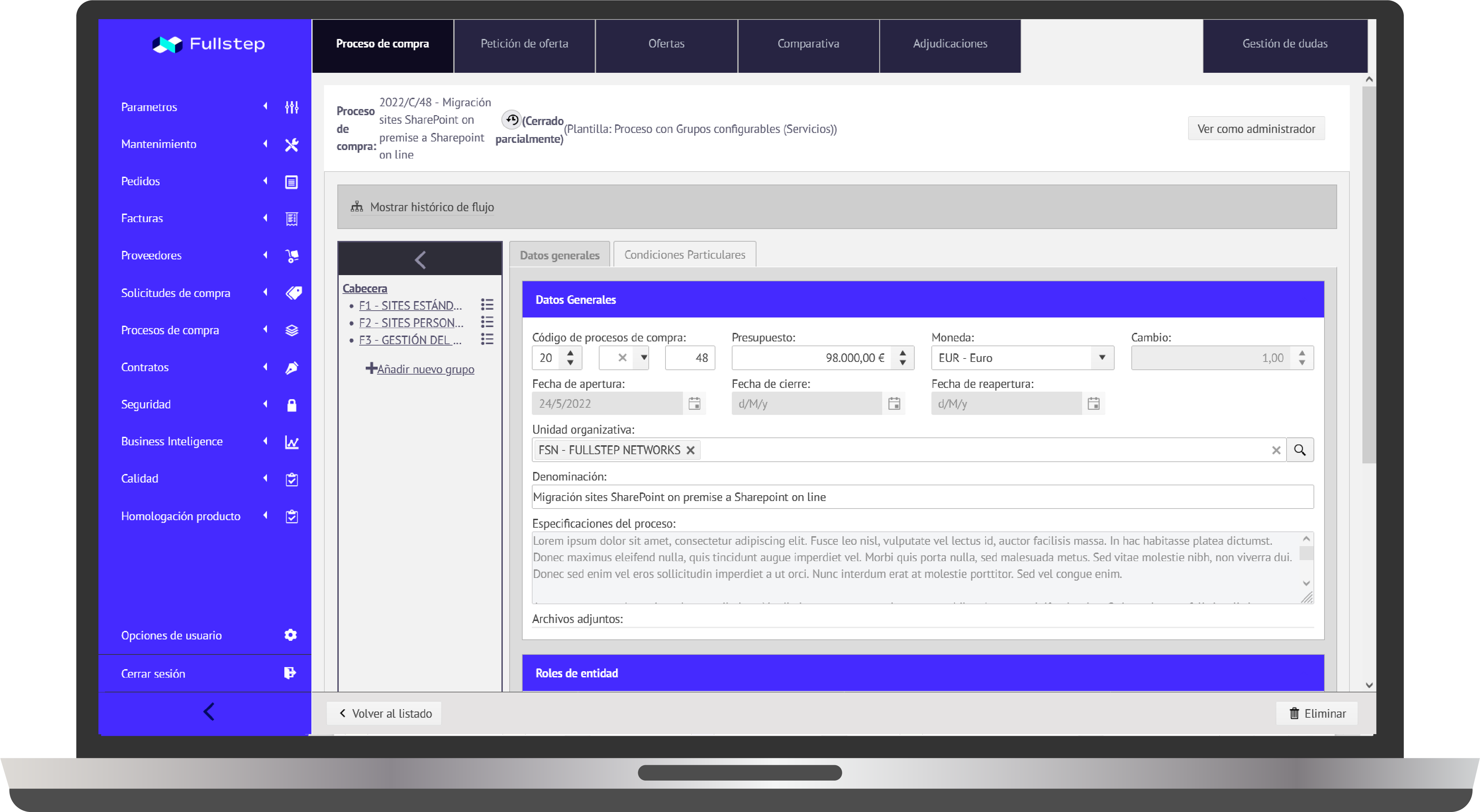Open the Comparativa top tab

tap(808, 44)
